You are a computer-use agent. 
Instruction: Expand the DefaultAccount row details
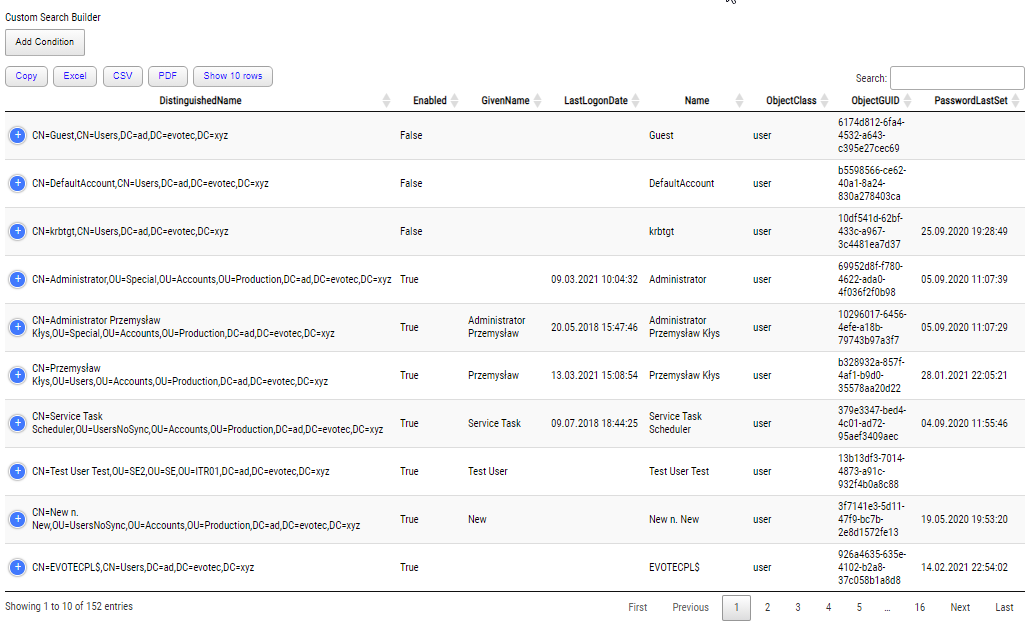point(17,183)
